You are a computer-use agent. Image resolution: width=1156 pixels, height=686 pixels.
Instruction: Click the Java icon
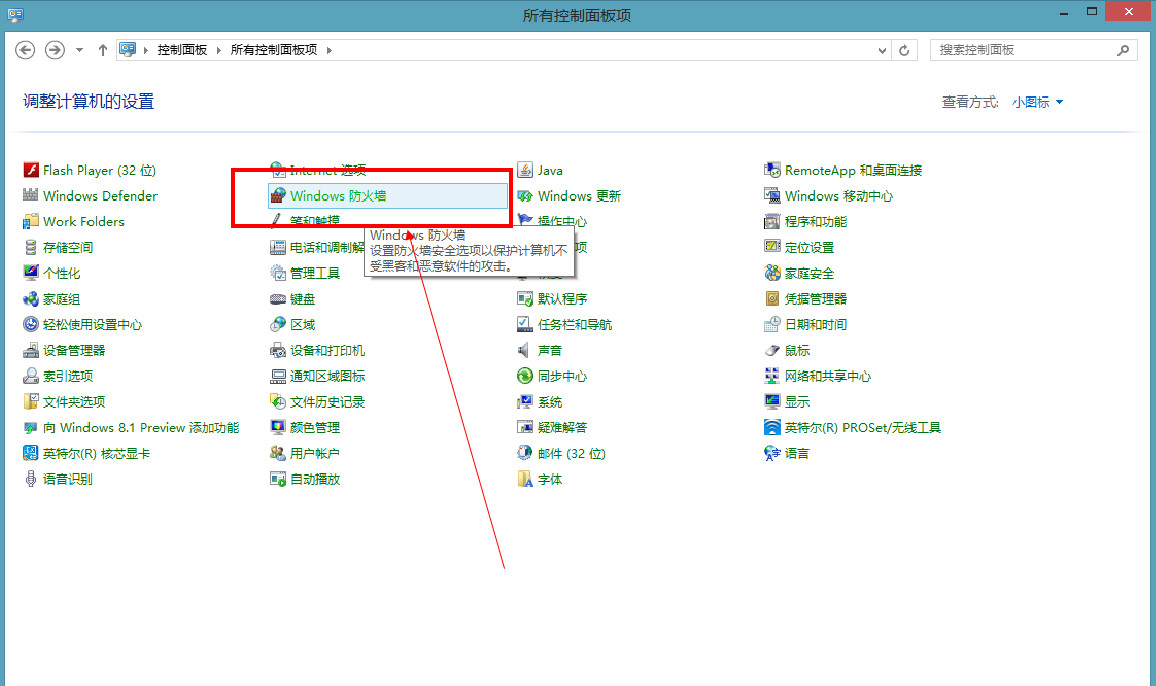pyautogui.click(x=525, y=170)
